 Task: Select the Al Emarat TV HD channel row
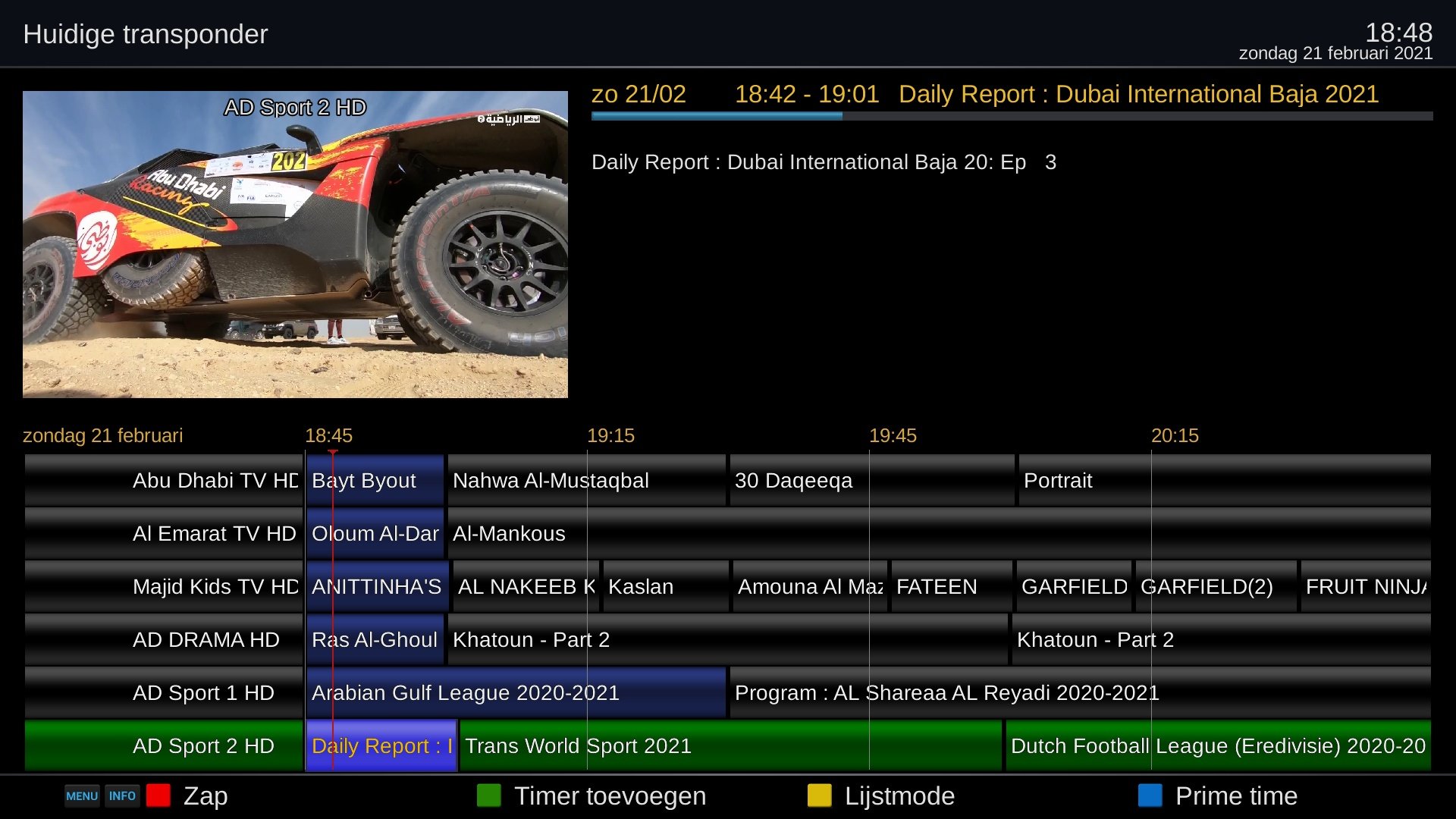tap(164, 533)
